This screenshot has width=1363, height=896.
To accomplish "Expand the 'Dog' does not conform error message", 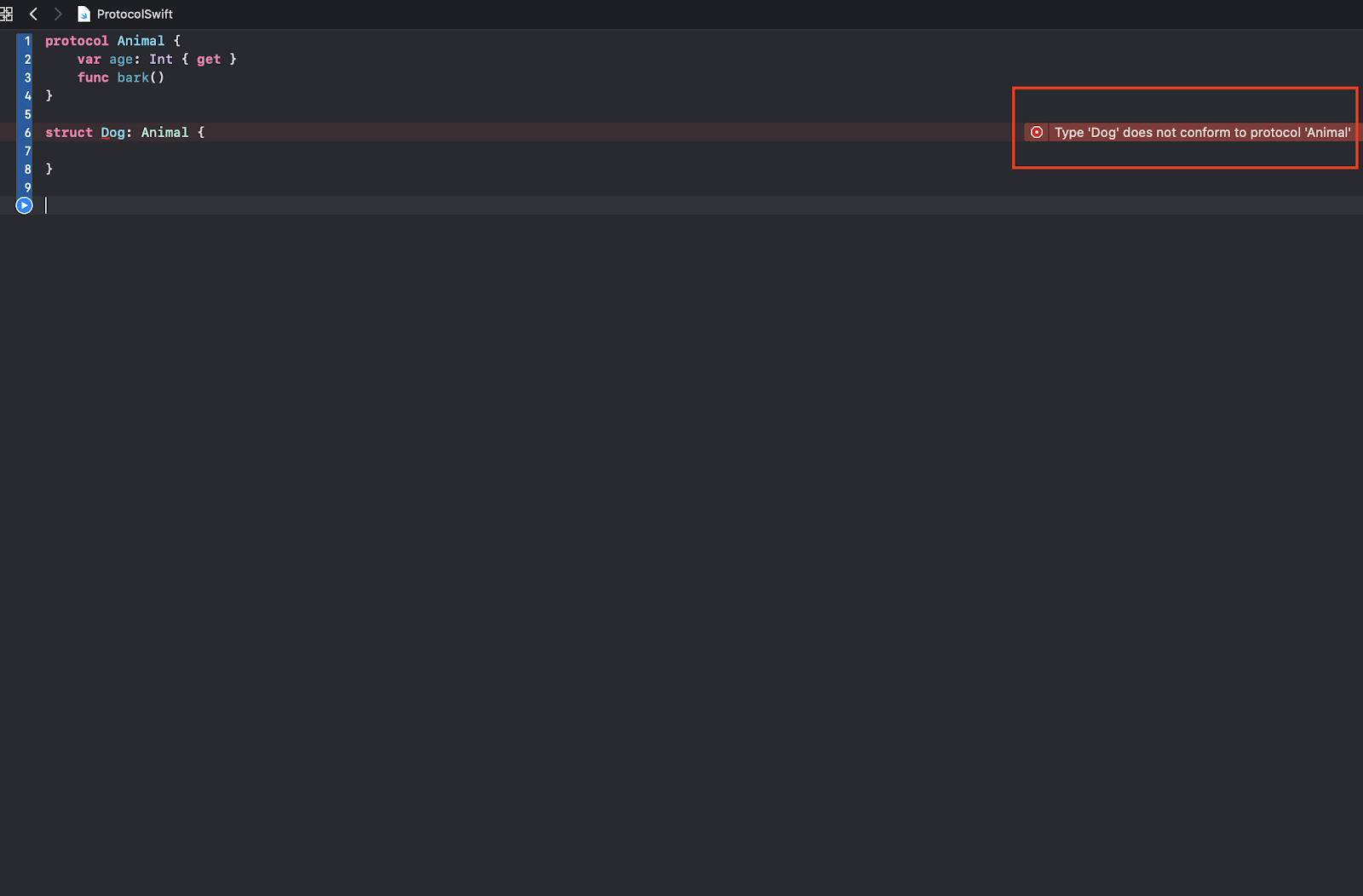I will (1202, 132).
